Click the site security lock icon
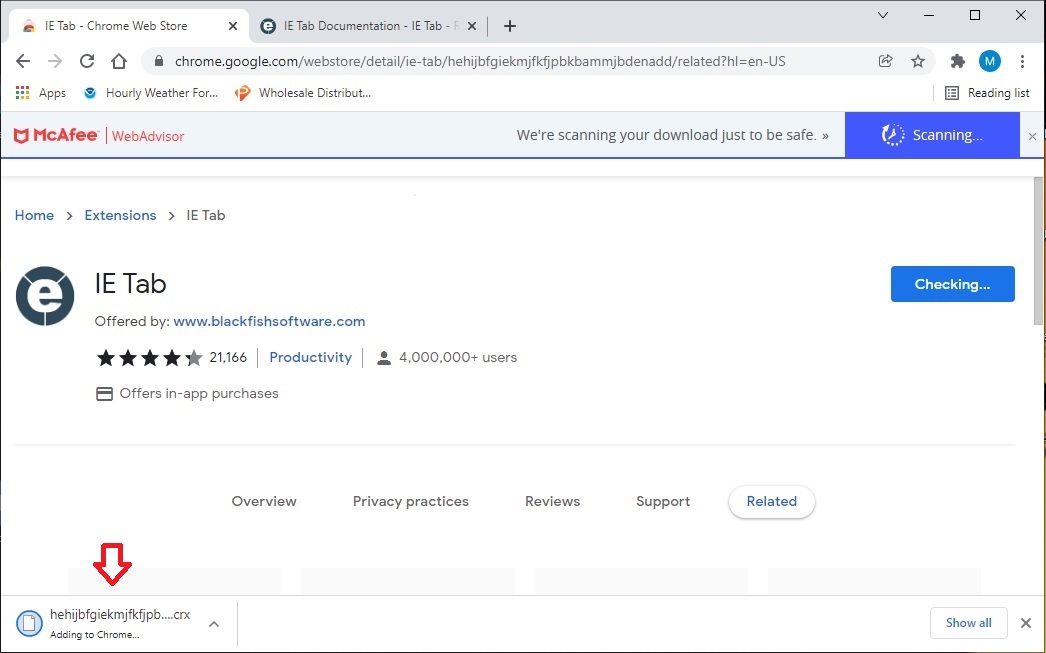The image size is (1046, 653). [158, 61]
